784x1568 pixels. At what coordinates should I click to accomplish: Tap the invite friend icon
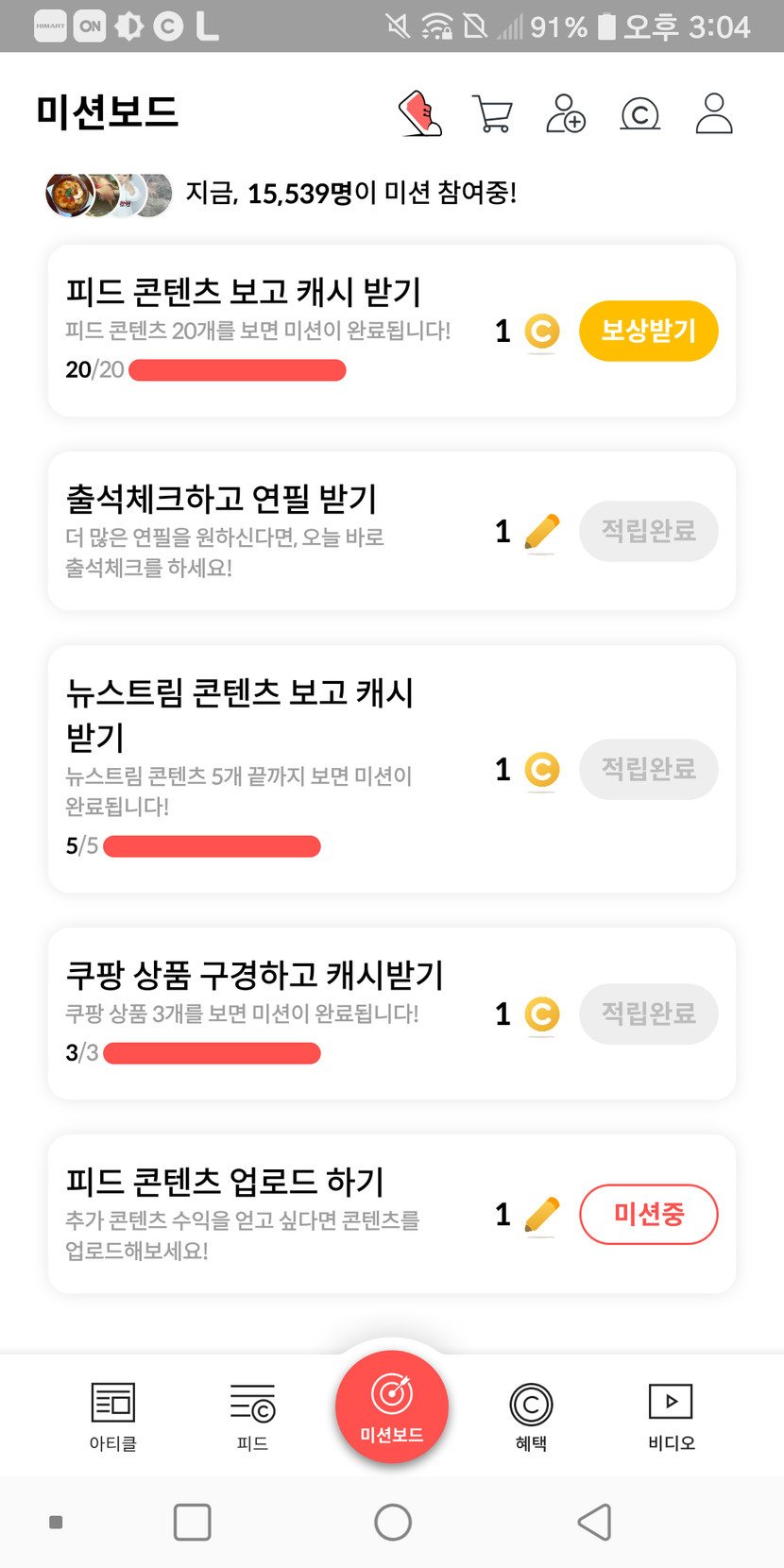[x=565, y=114]
